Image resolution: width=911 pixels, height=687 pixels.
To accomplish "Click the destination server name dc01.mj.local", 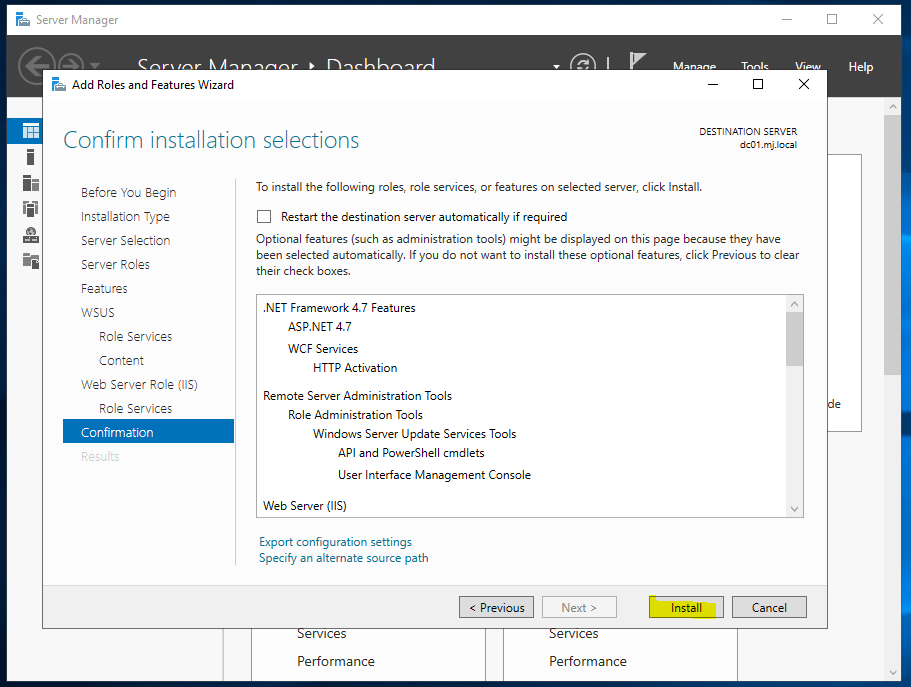I will [768, 145].
